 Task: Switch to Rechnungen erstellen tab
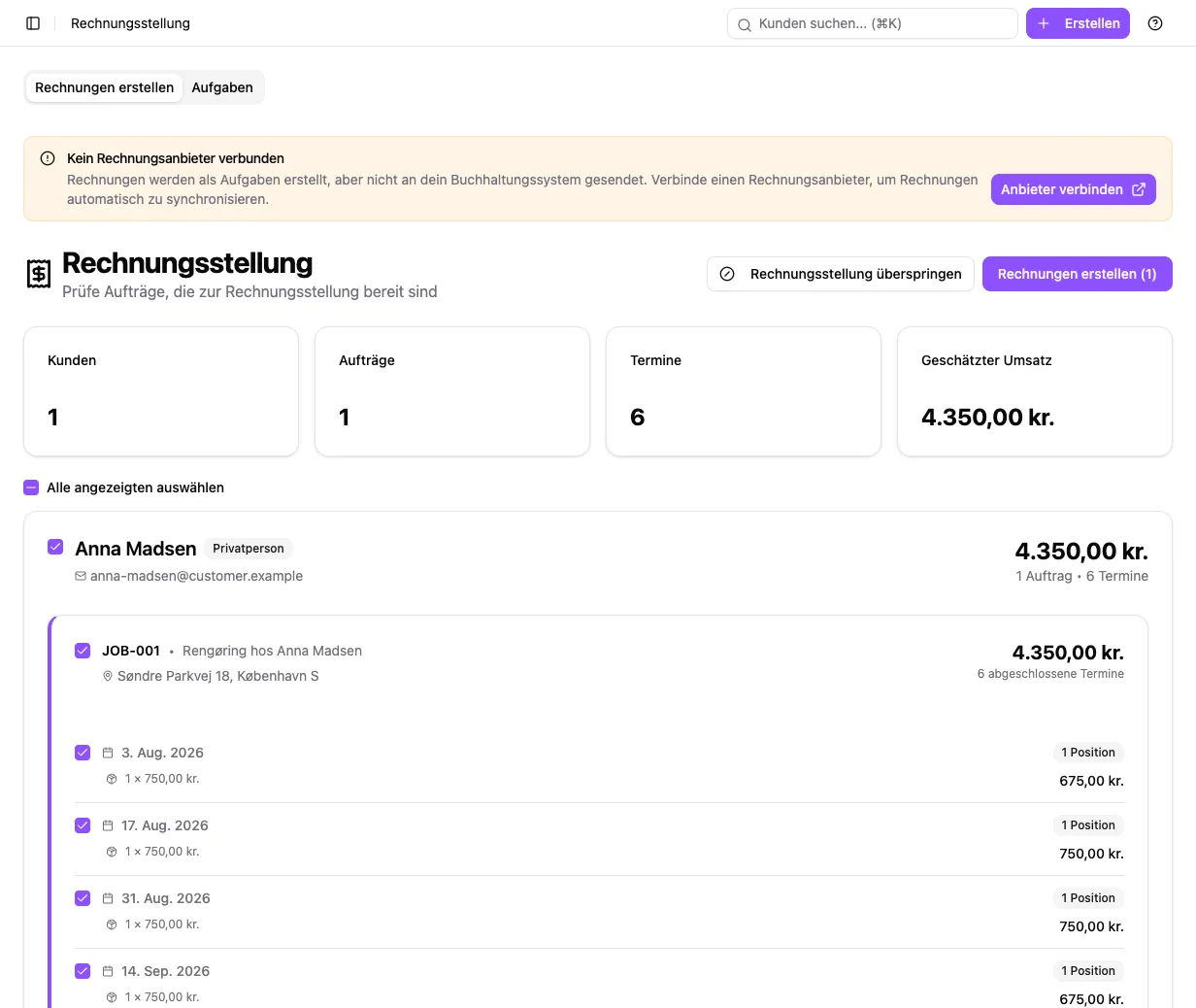[x=104, y=87]
